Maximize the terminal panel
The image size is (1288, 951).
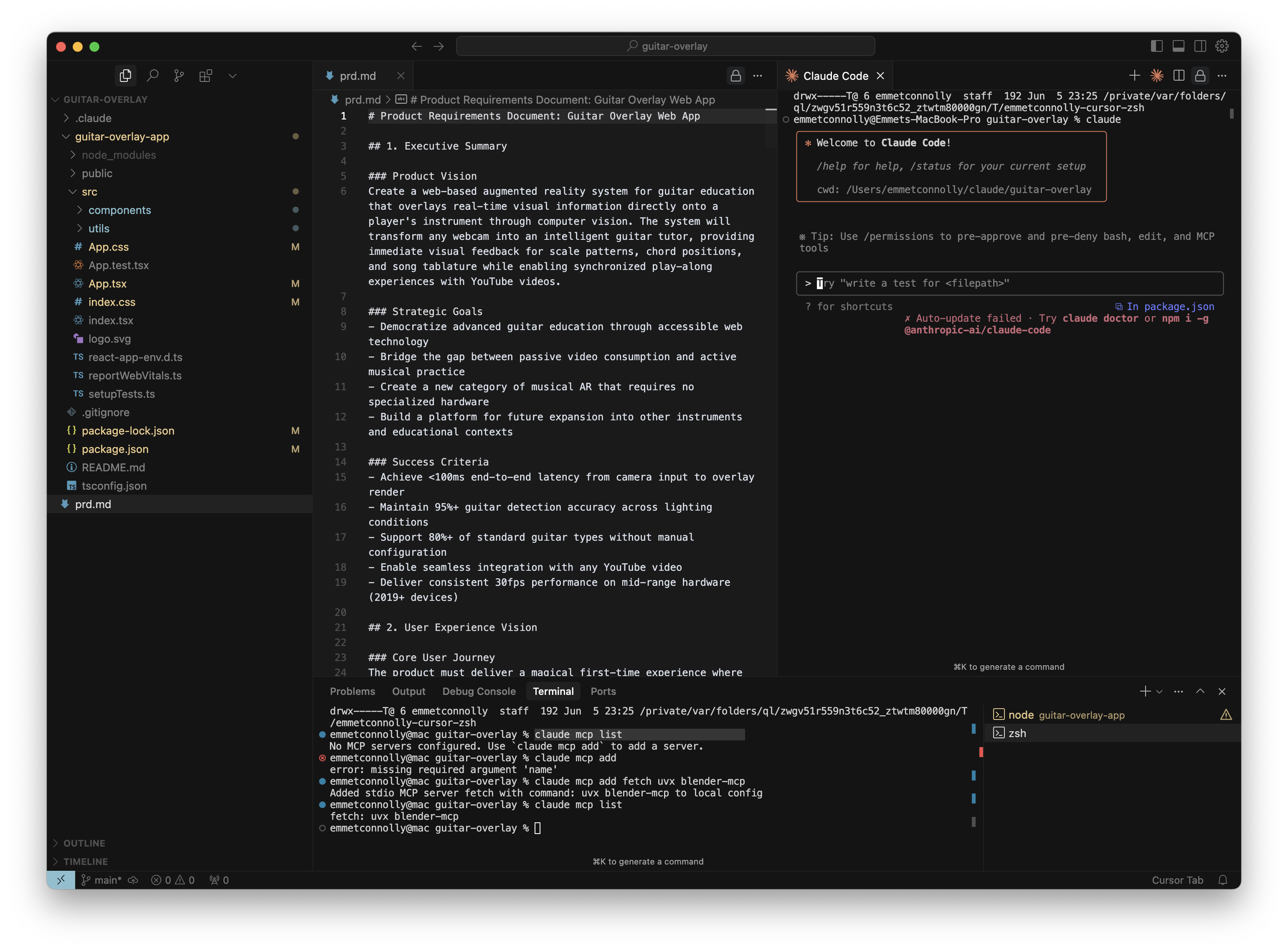1200,691
